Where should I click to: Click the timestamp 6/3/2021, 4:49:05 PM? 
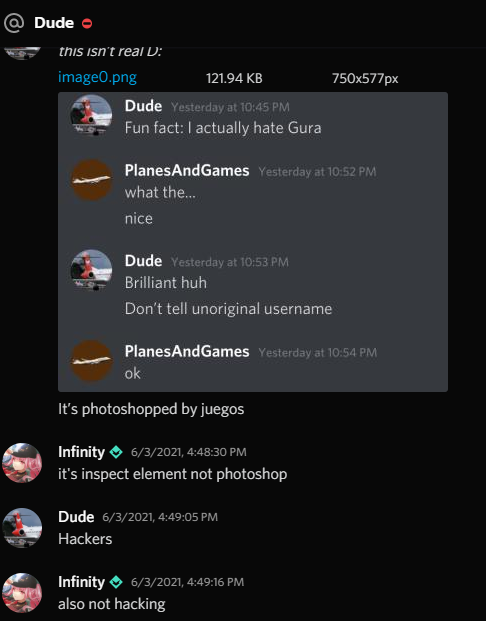tap(160, 517)
